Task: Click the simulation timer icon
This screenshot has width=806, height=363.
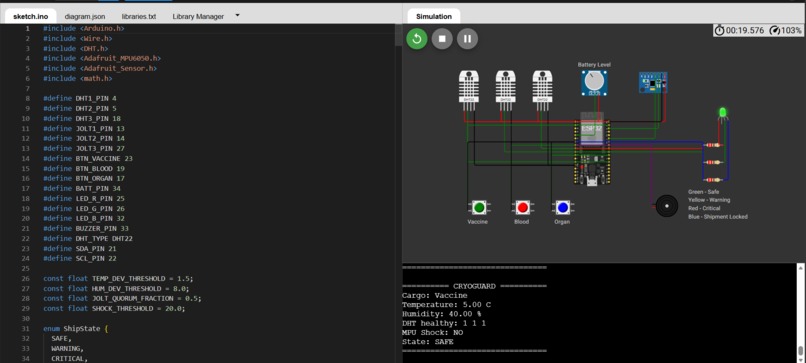Action: click(x=720, y=30)
